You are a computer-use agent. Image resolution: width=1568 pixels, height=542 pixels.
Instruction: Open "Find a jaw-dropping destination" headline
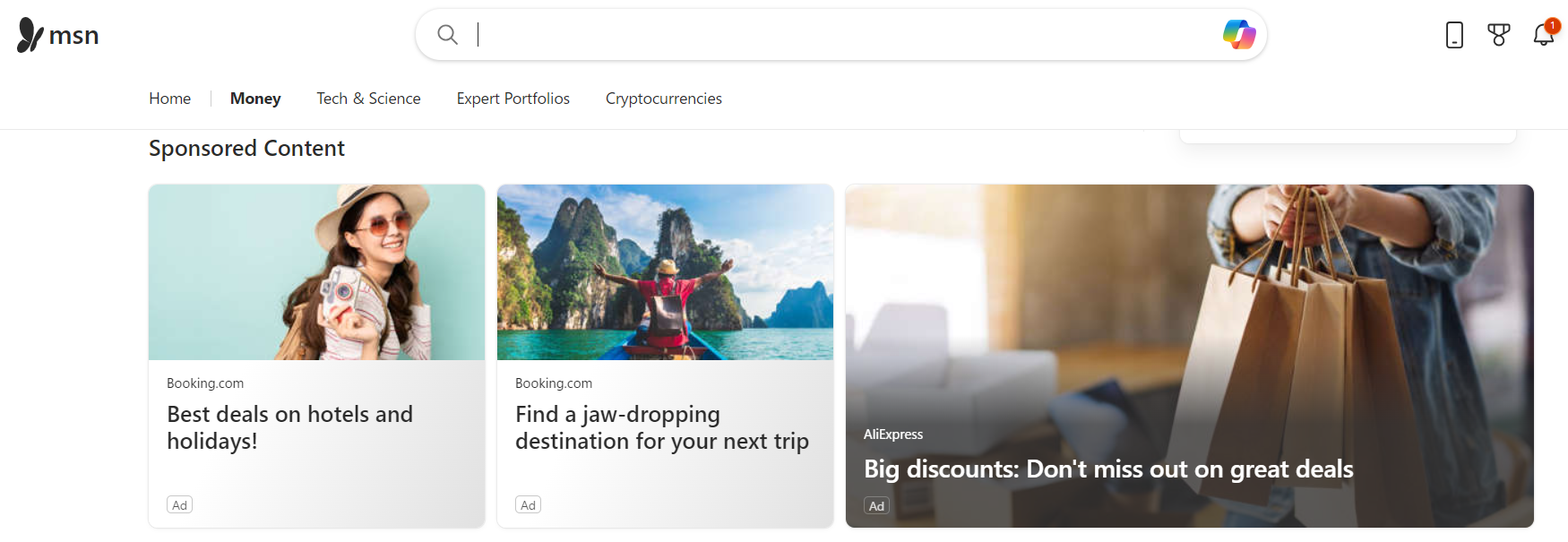pos(661,427)
